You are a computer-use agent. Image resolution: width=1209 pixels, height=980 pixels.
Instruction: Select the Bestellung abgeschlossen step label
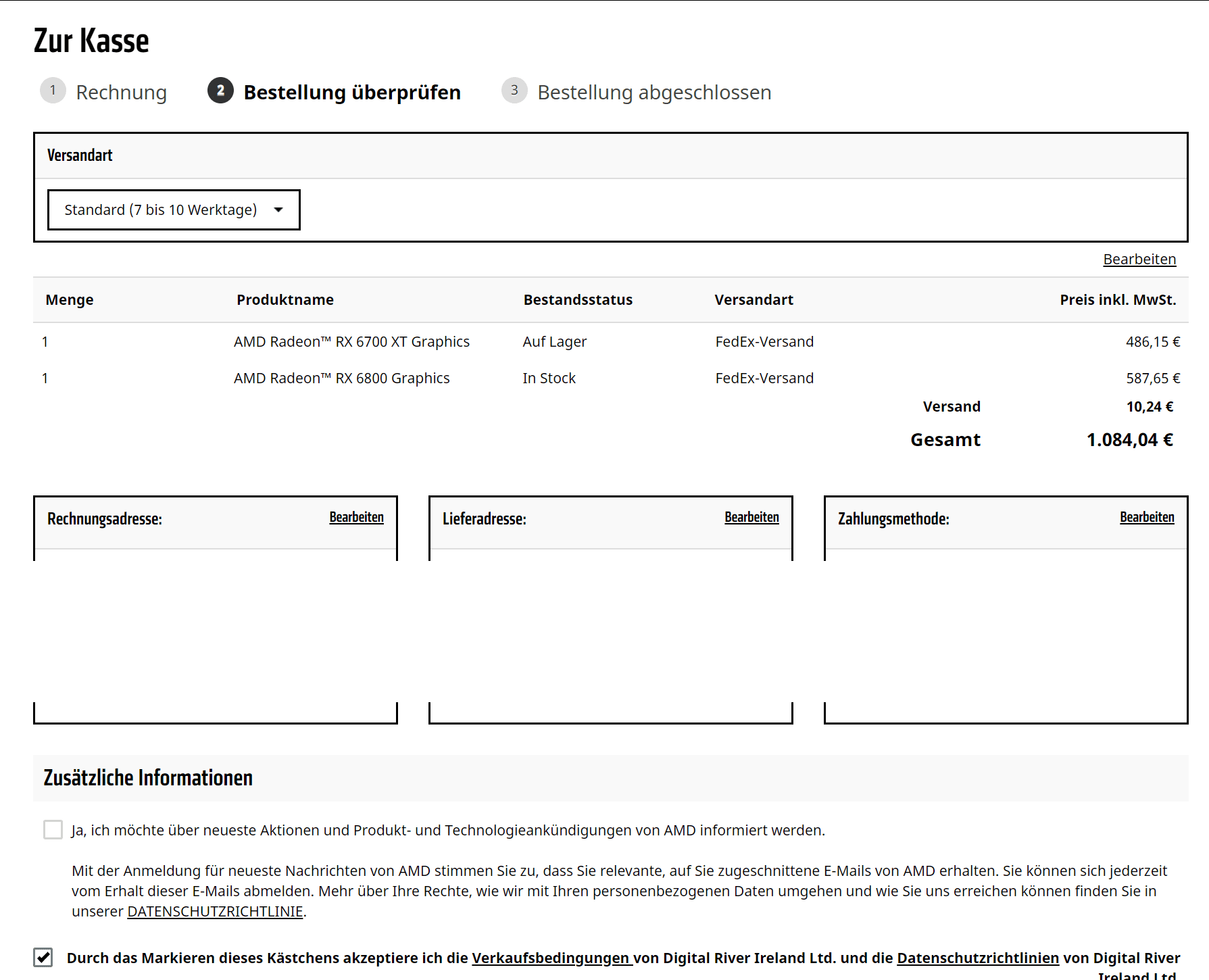tap(654, 93)
